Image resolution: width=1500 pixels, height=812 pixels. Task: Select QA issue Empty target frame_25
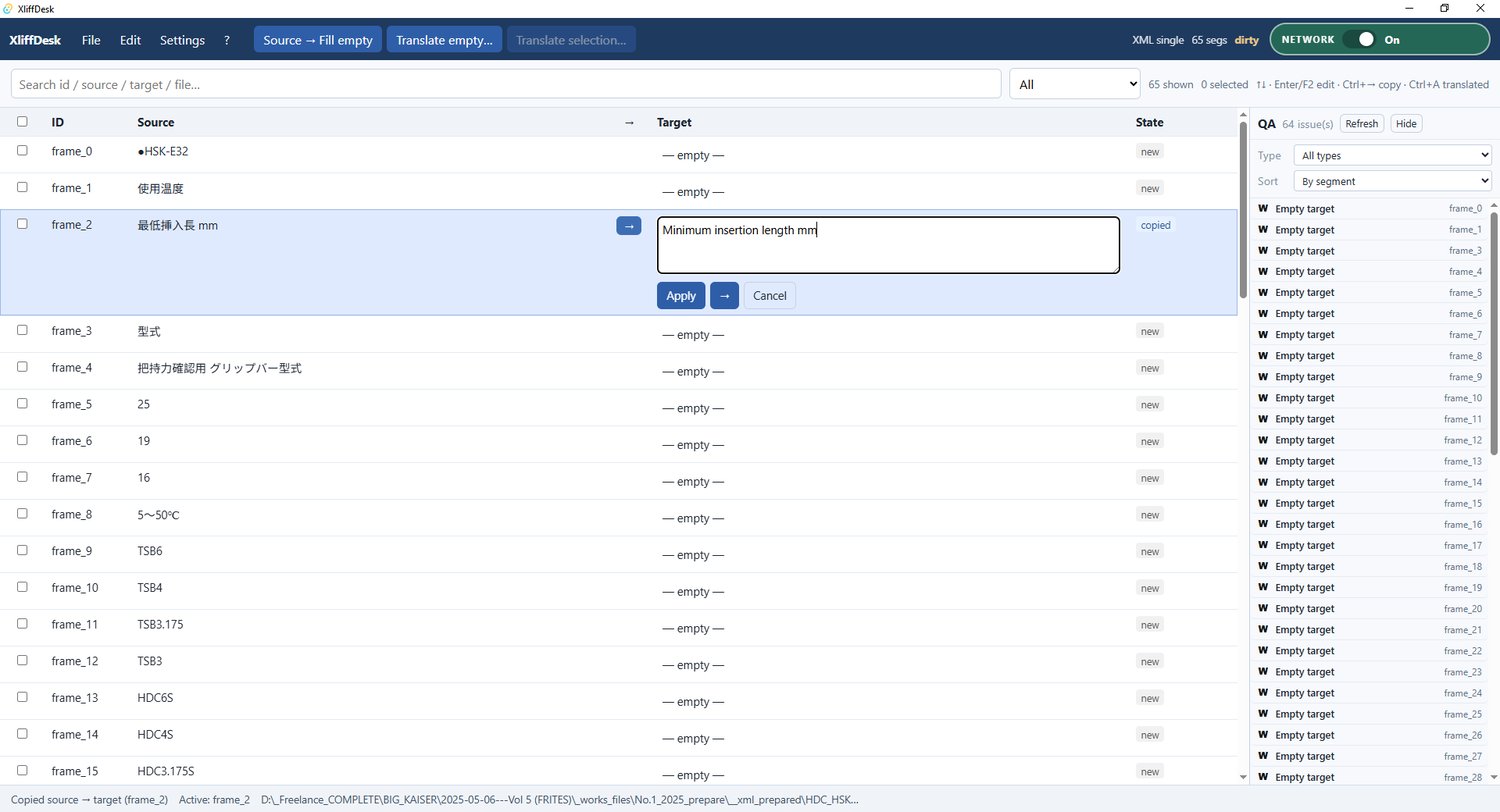[x=1369, y=714]
